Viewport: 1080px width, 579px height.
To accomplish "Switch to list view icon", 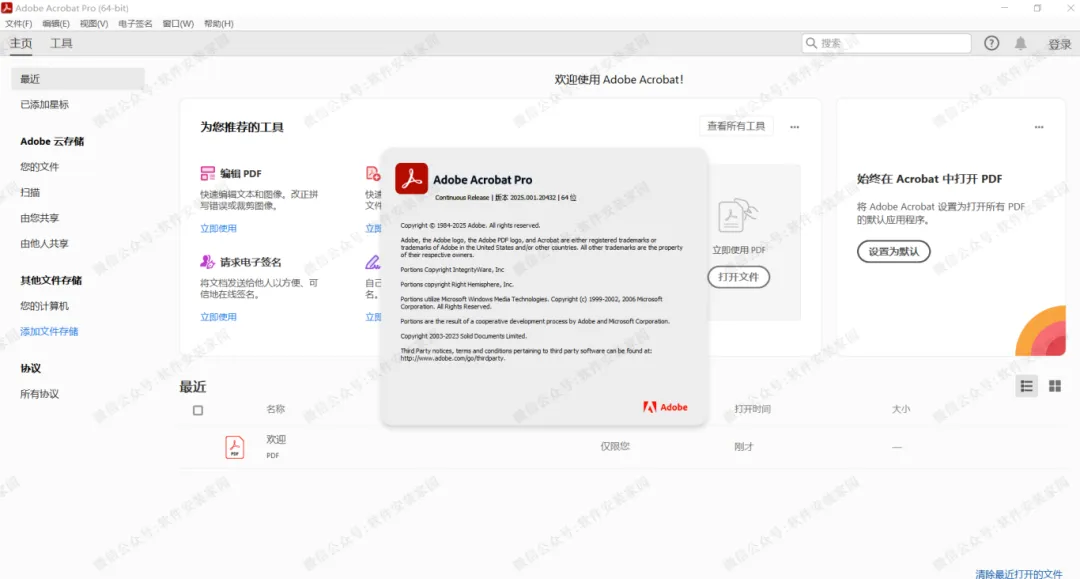I will click(1026, 386).
